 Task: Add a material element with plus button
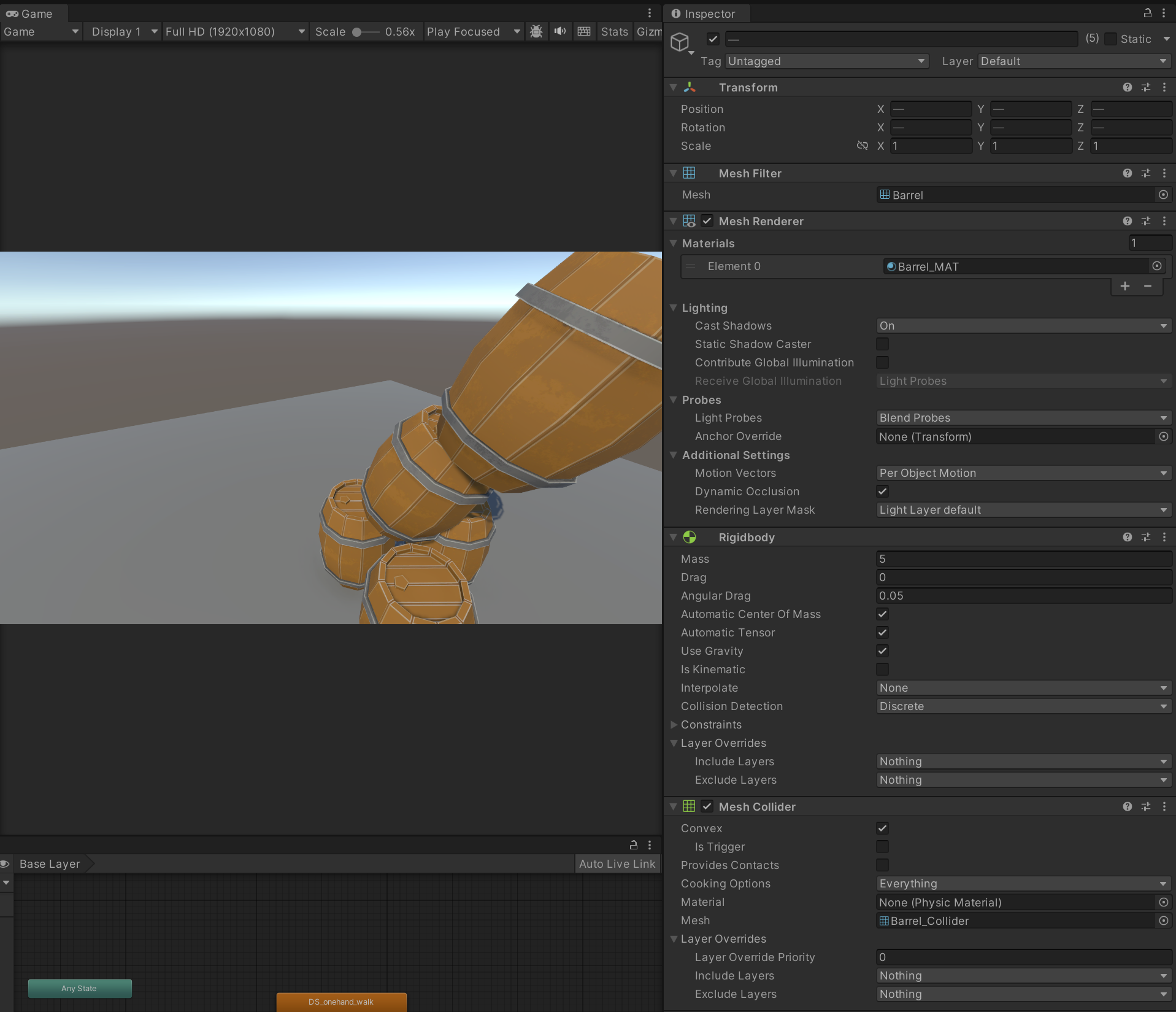[1125, 287]
